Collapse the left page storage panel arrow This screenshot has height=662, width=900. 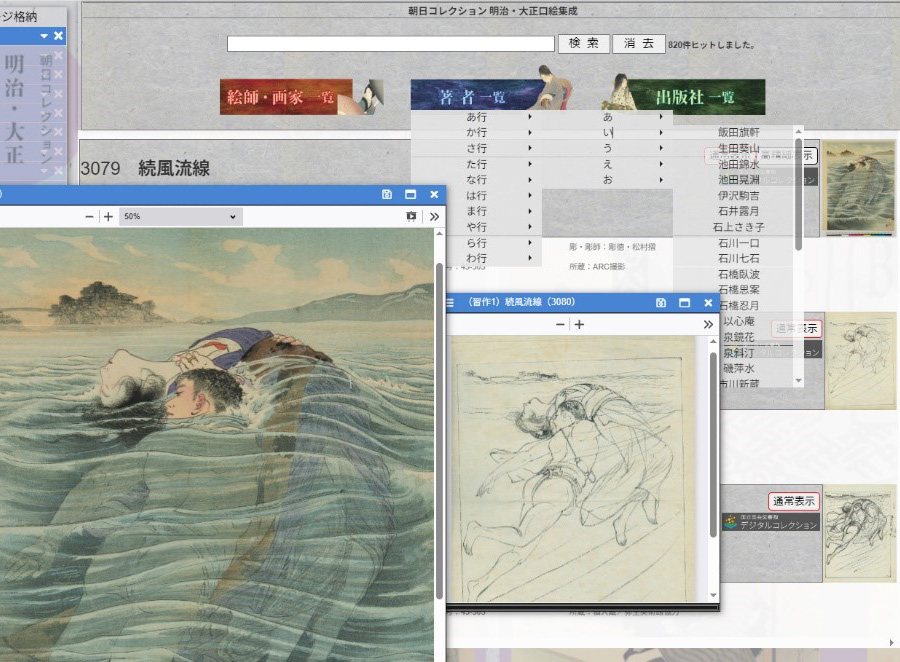[44, 36]
